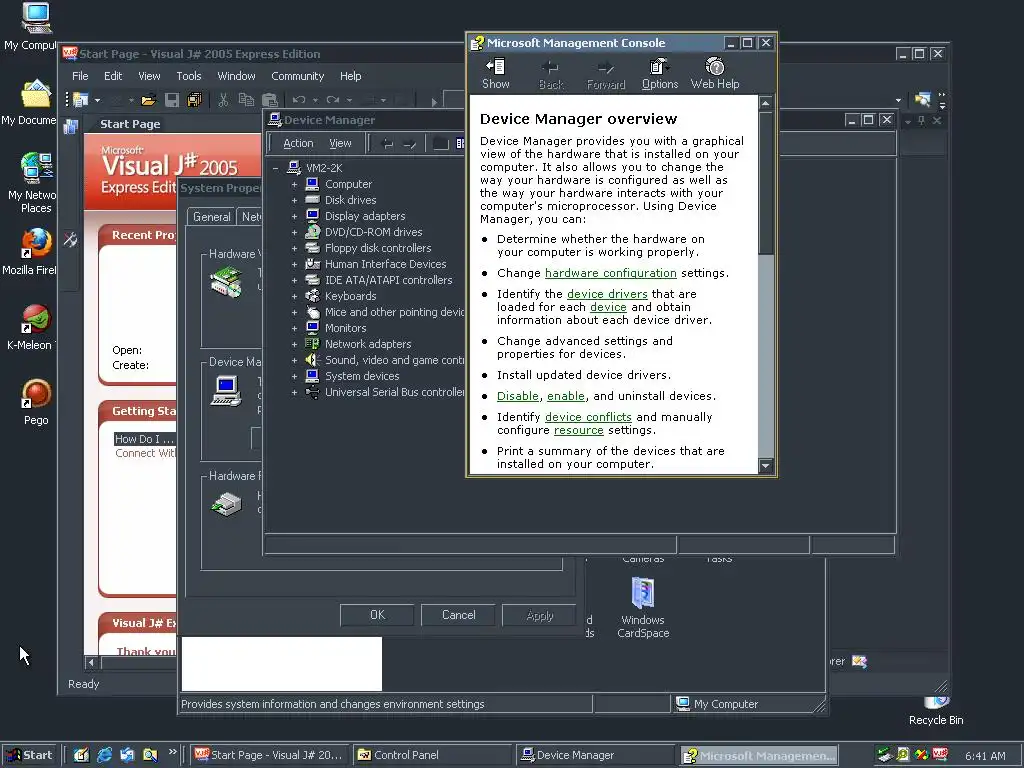Open View menu in Device Manager

coord(340,143)
